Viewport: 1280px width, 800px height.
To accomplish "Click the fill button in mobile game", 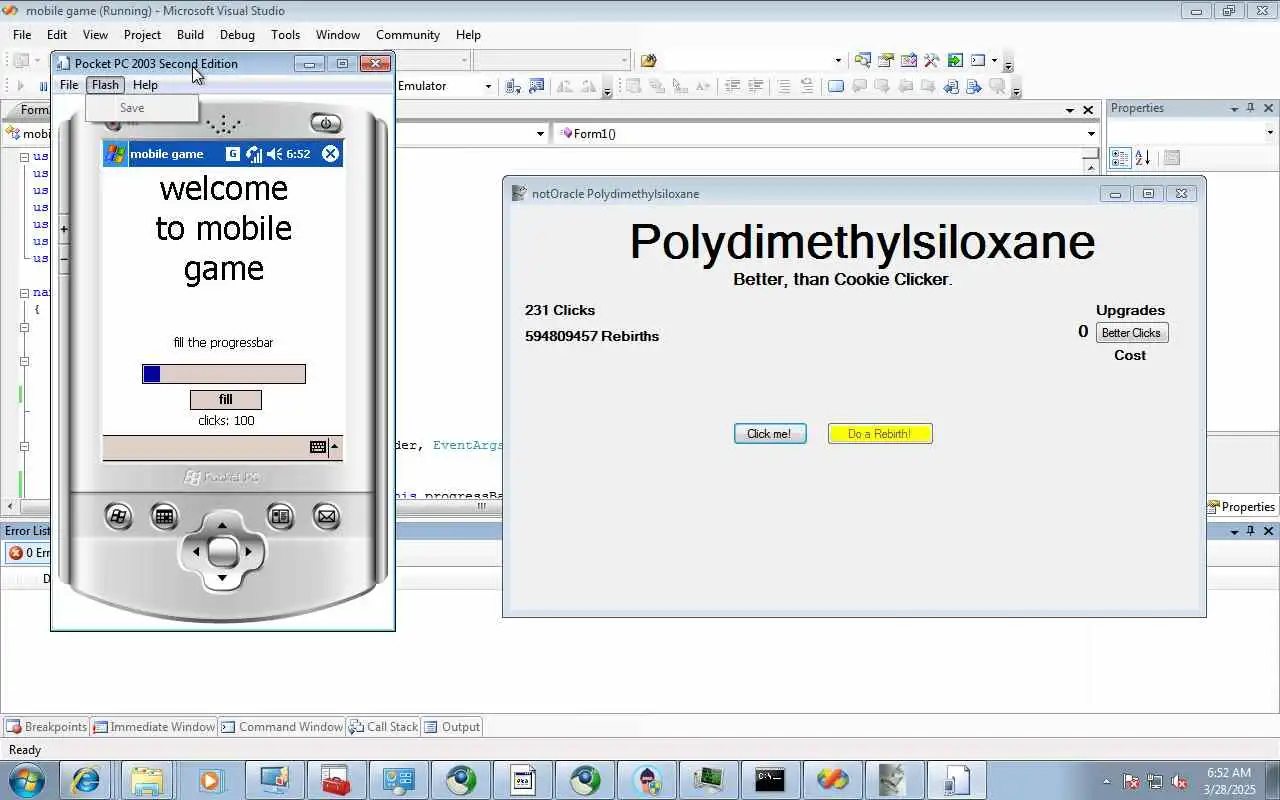I will coord(226,400).
